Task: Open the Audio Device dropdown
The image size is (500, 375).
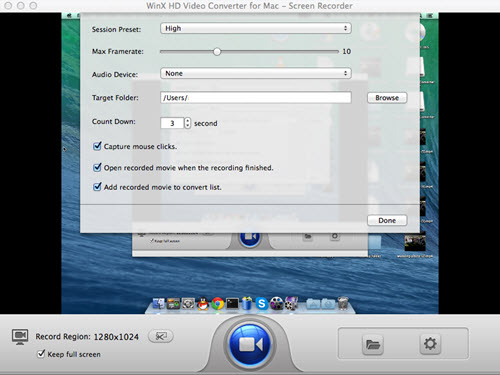Action: pyautogui.click(x=256, y=73)
